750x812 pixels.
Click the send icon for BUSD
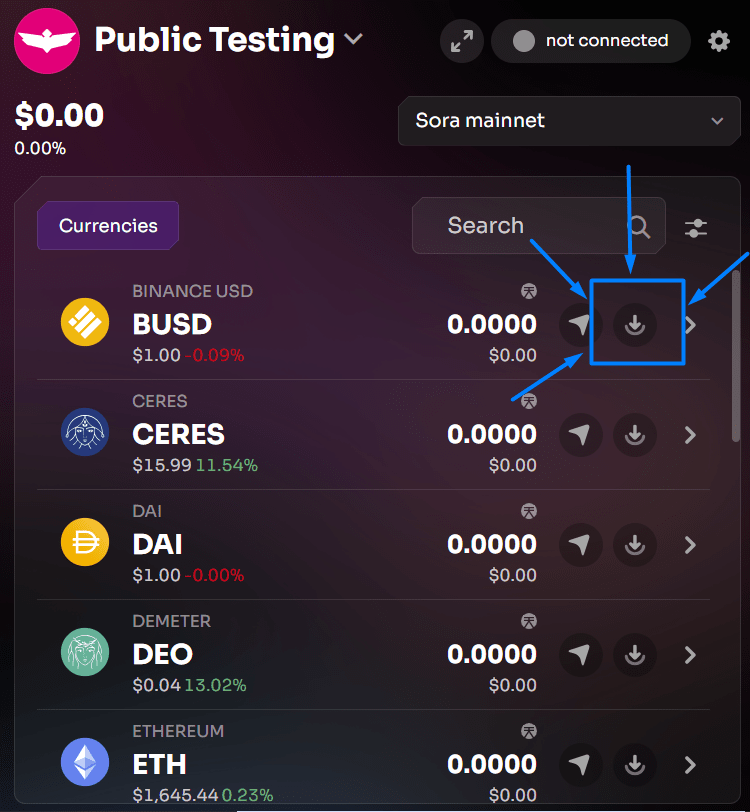(x=580, y=325)
